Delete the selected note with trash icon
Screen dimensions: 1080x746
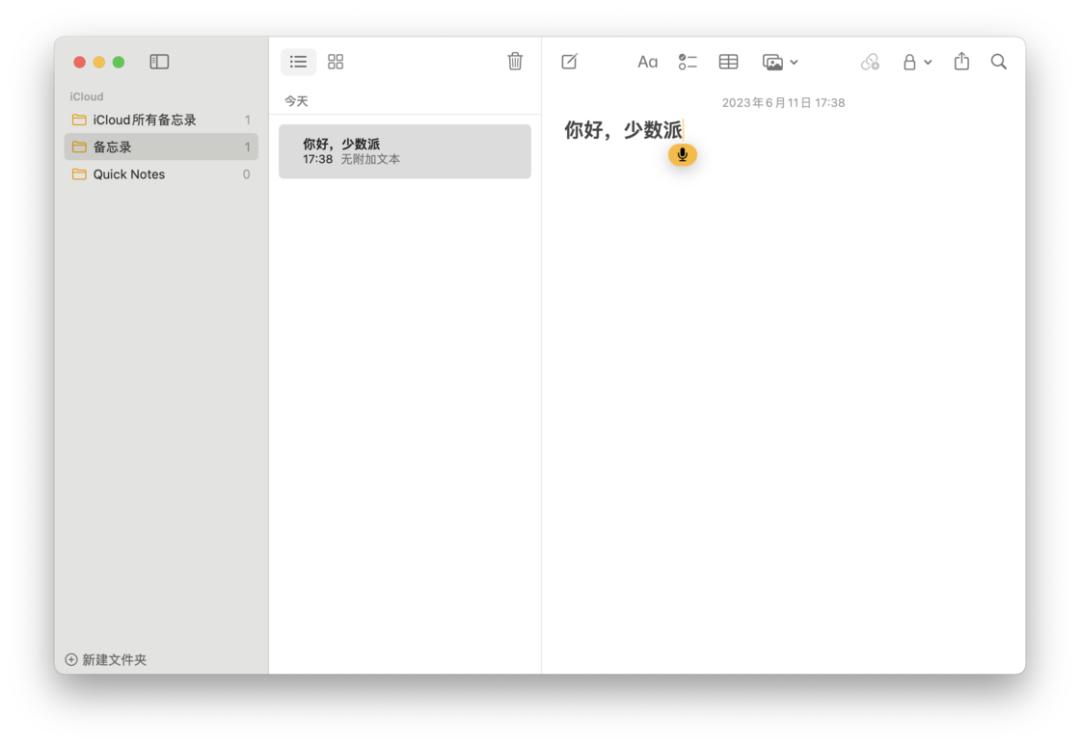coord(515,61)
